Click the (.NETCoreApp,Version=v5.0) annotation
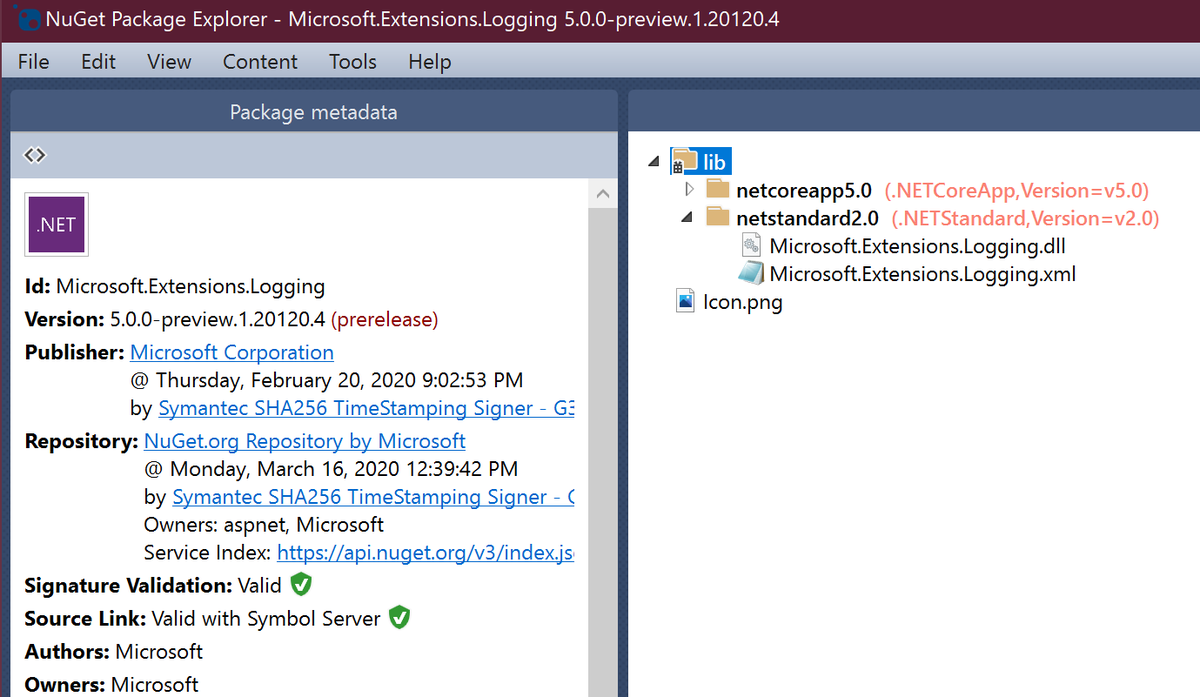Screen dimensions: 1200x697 [1017, 190]
